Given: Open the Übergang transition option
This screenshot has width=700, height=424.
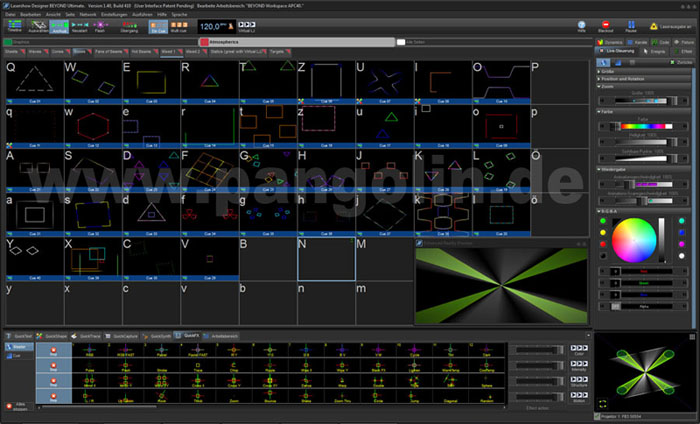Looking at the screenshot, I should [129, 26].
